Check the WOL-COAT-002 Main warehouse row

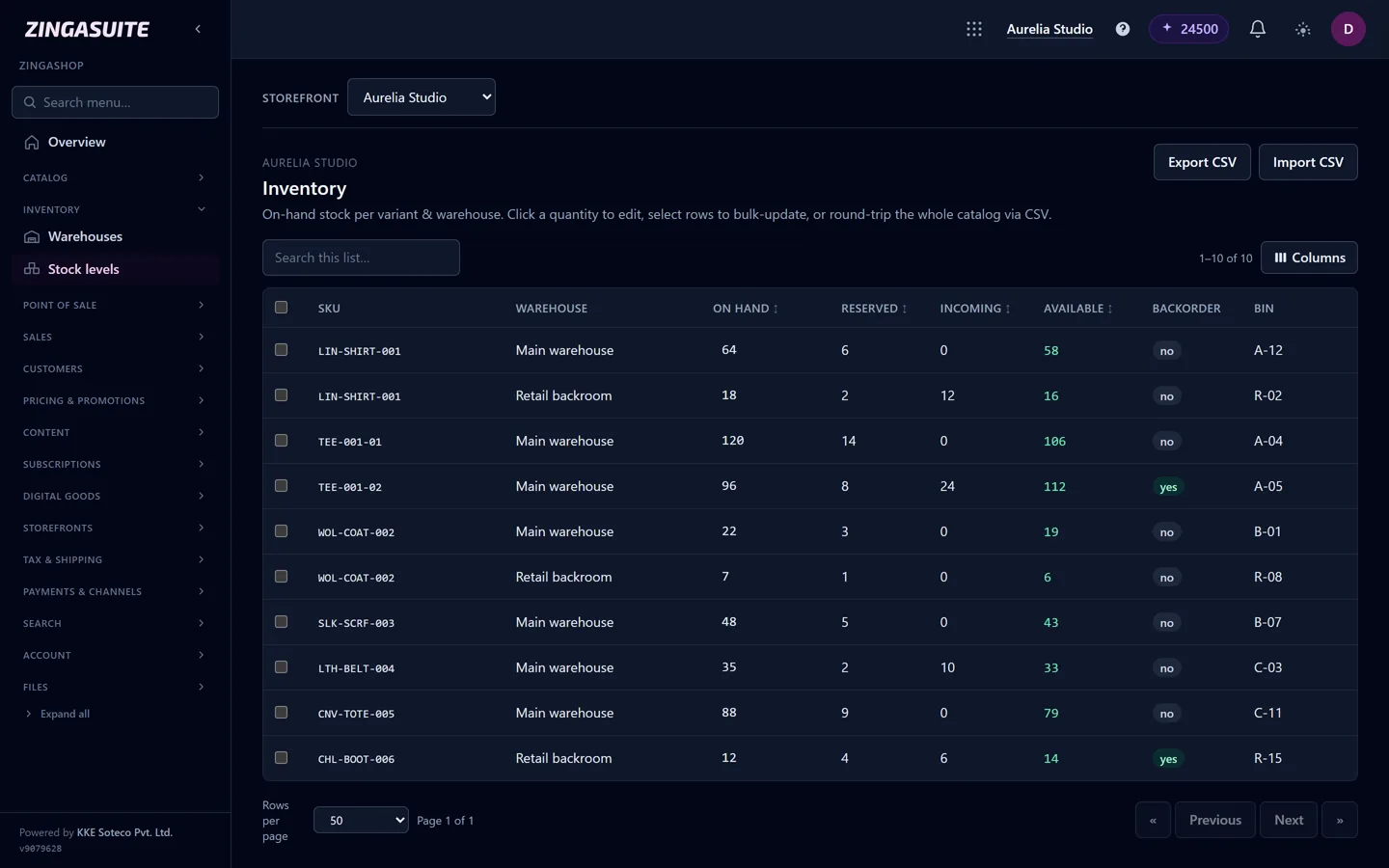[281, 531]
